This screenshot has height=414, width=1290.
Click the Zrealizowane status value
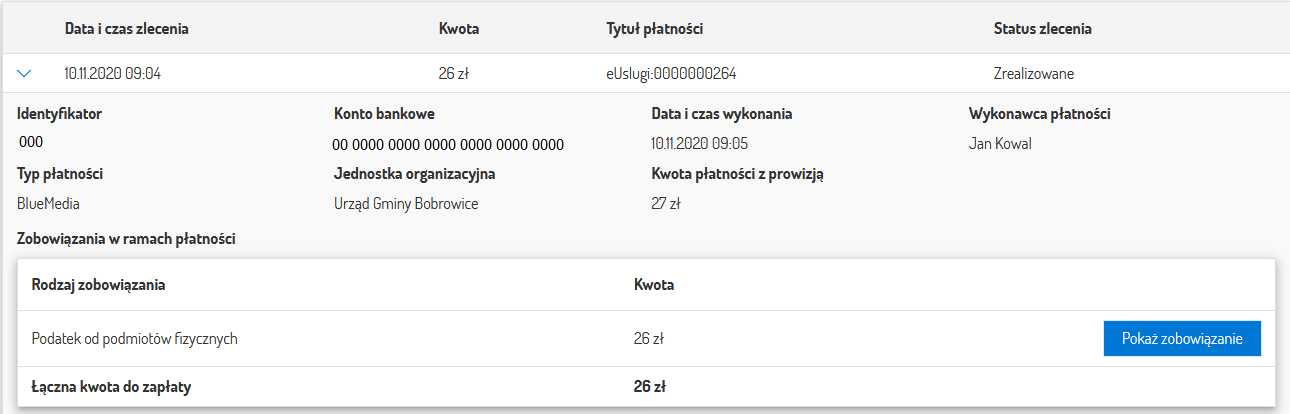pyautogui.click(x=1034, y=73)
